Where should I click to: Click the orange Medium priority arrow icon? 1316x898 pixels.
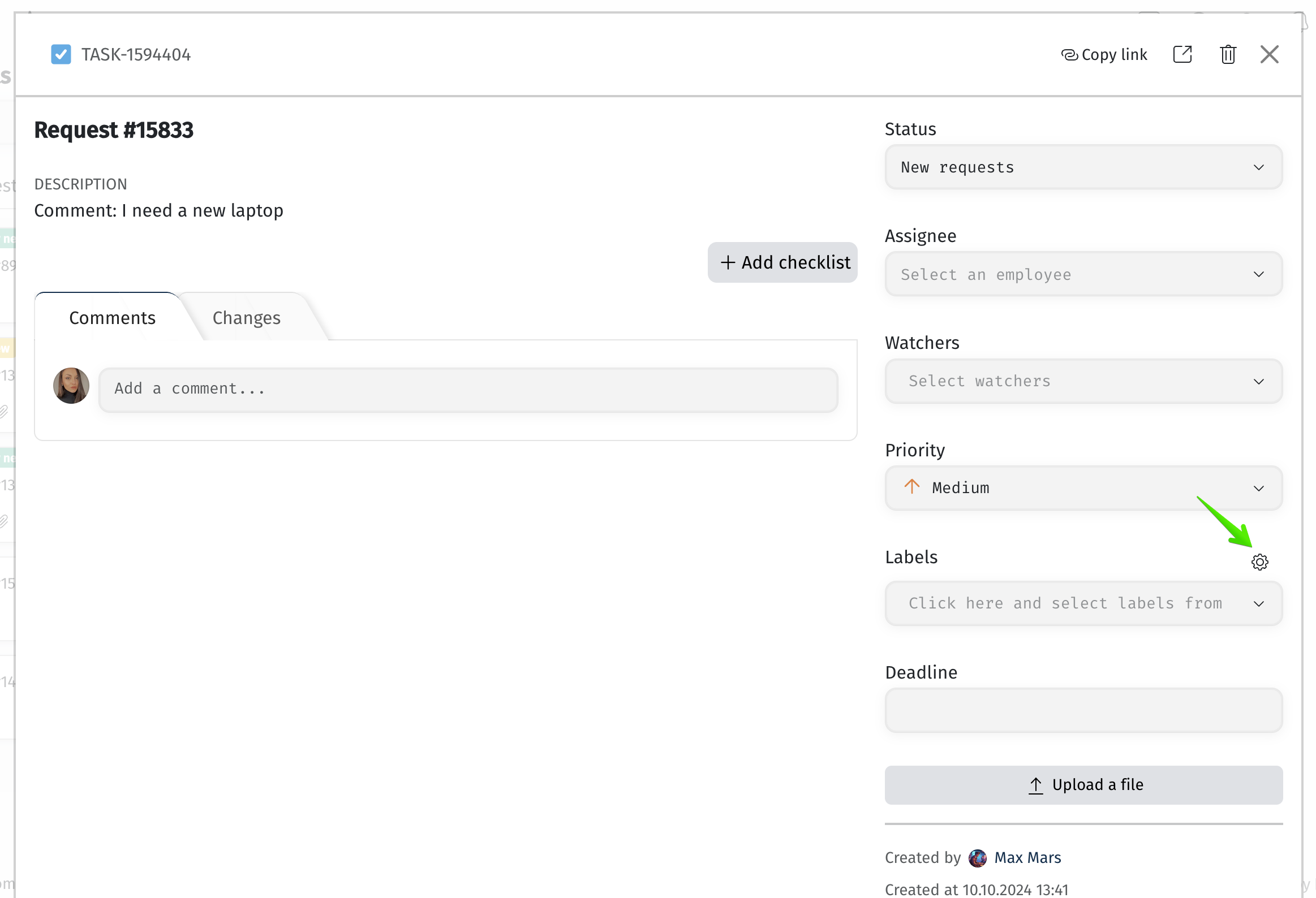pyautogui.click(x=911, y=487)
